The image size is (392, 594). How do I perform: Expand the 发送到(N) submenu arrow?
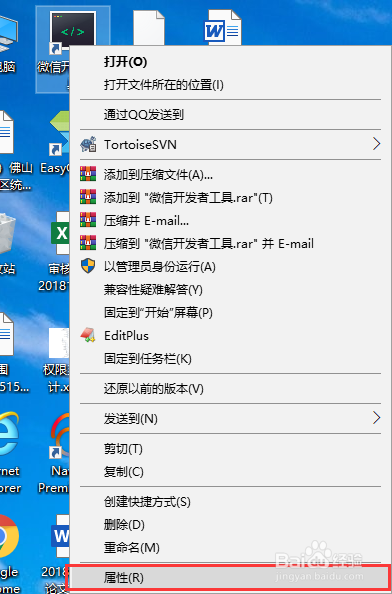tap(376, 418)
